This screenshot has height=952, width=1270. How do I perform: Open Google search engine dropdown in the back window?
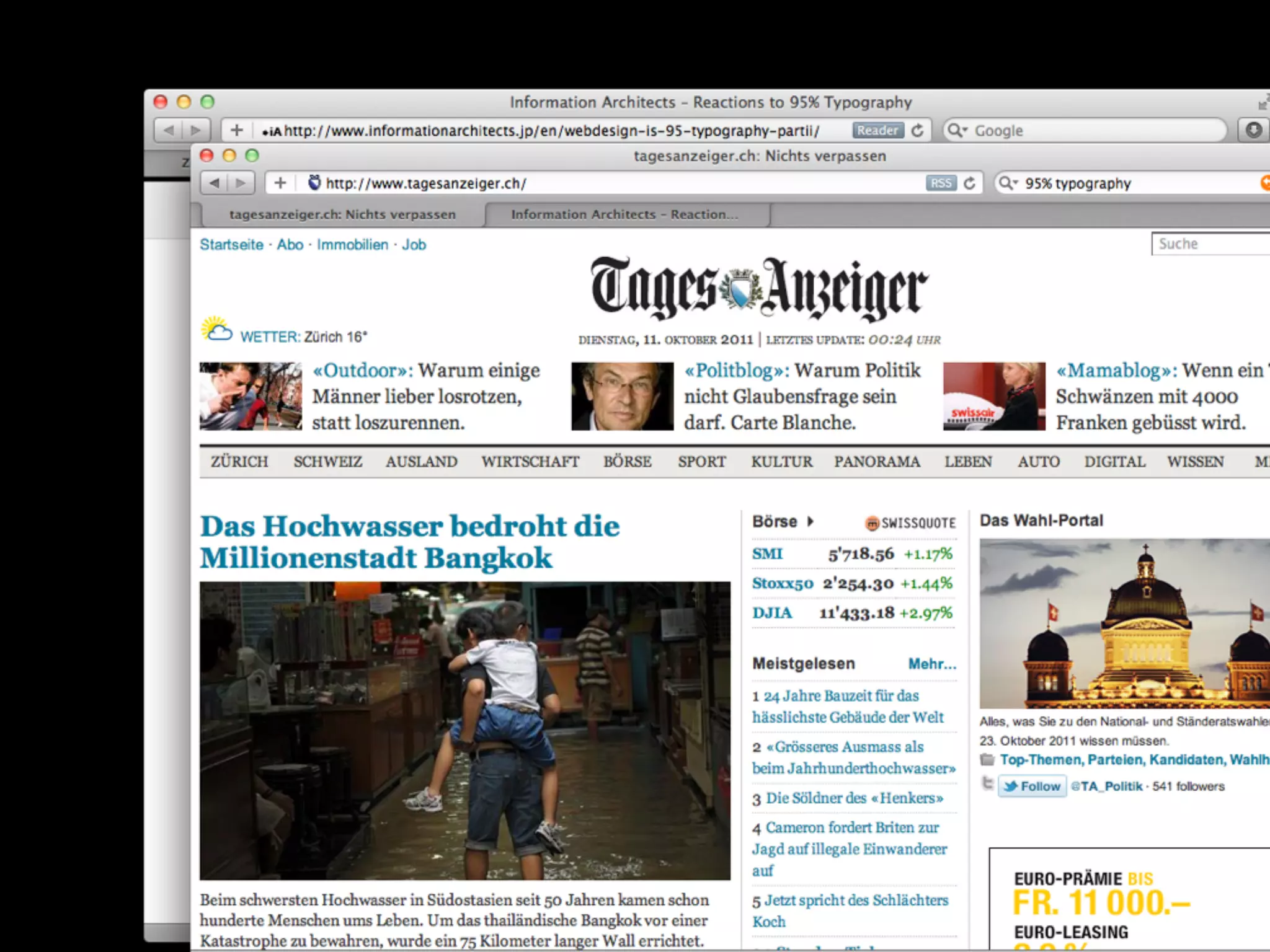tap(957, 130)
